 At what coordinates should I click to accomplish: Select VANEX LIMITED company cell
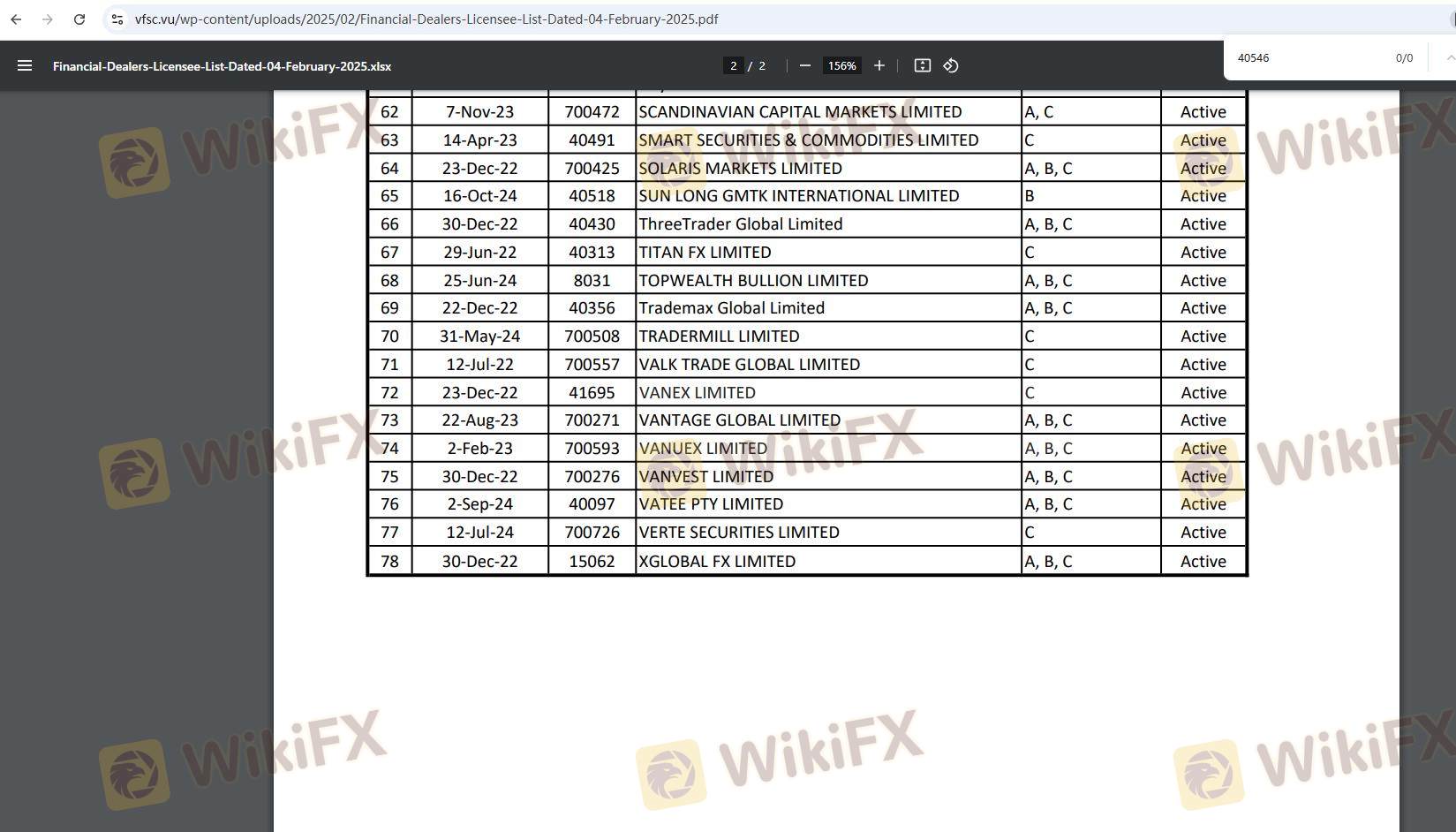click(x=697, y=393)
